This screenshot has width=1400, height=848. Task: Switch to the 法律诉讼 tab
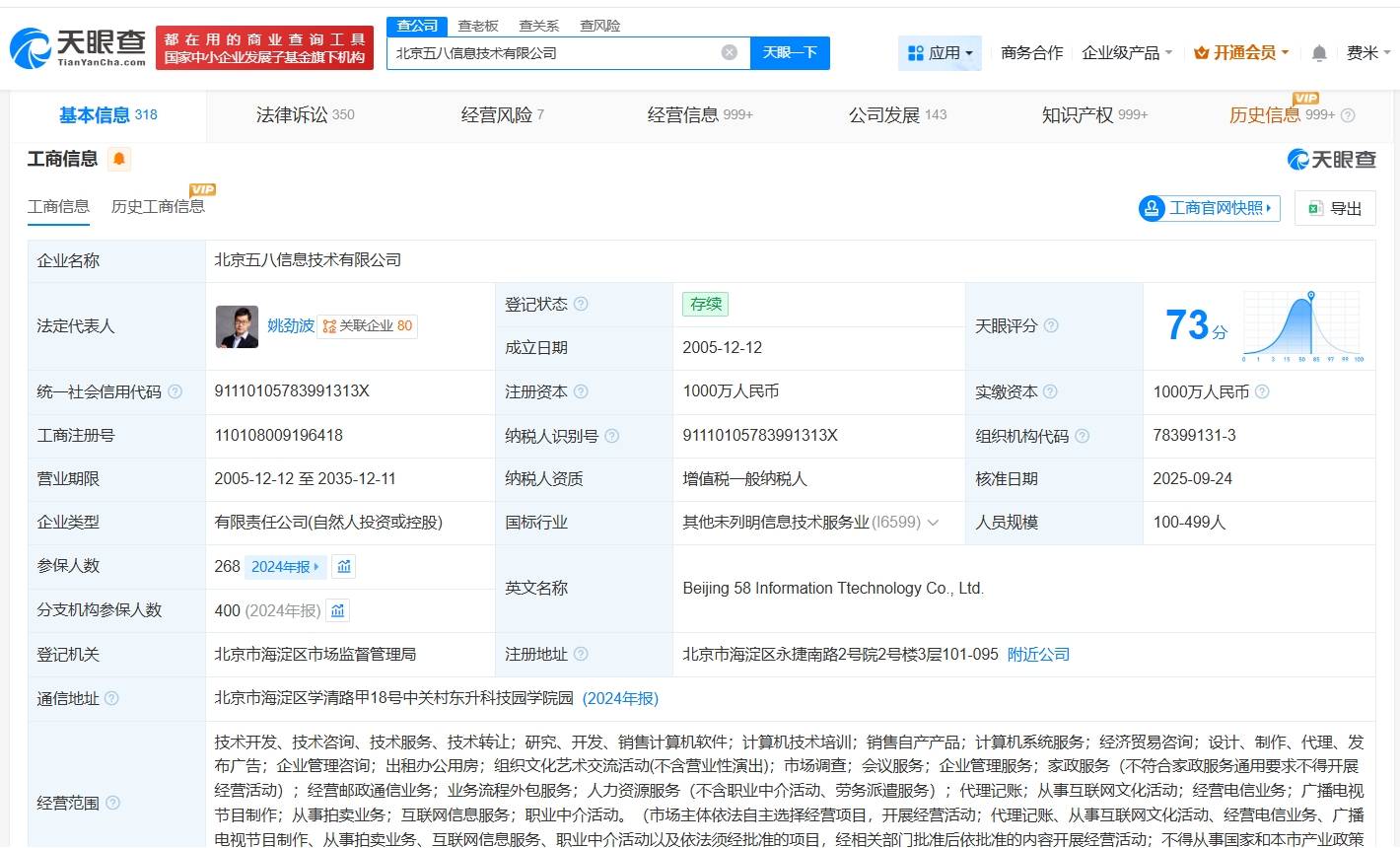click(291, 114)
